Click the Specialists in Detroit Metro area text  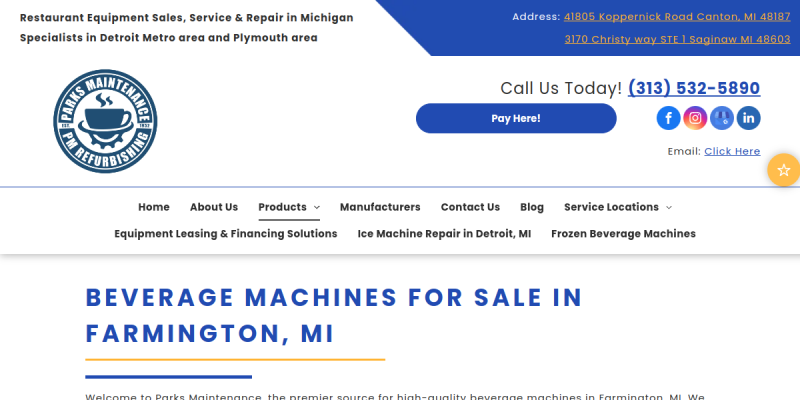coord(168,38)
